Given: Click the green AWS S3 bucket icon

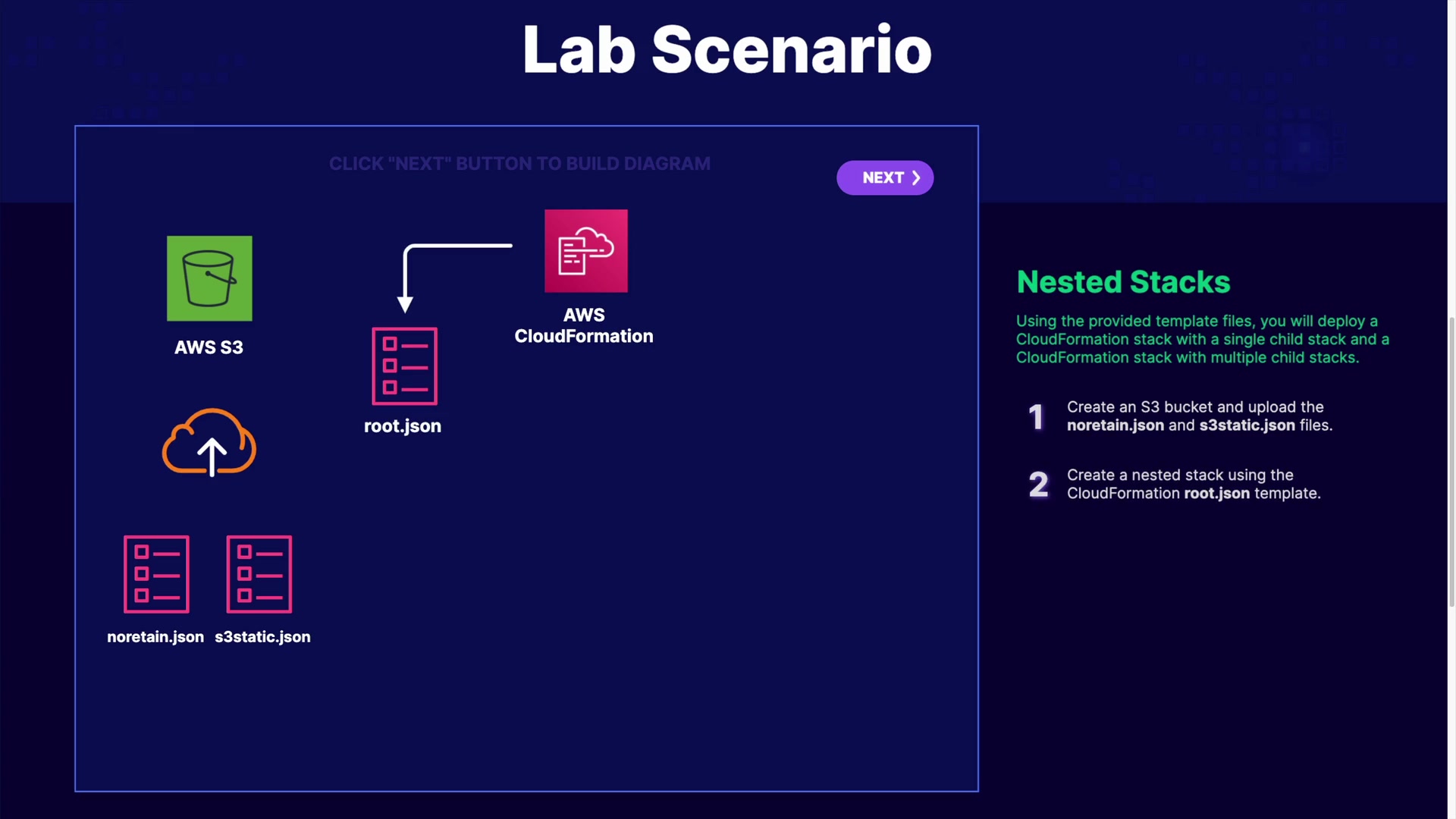Looking at the screenshot, I should (209, 278).
